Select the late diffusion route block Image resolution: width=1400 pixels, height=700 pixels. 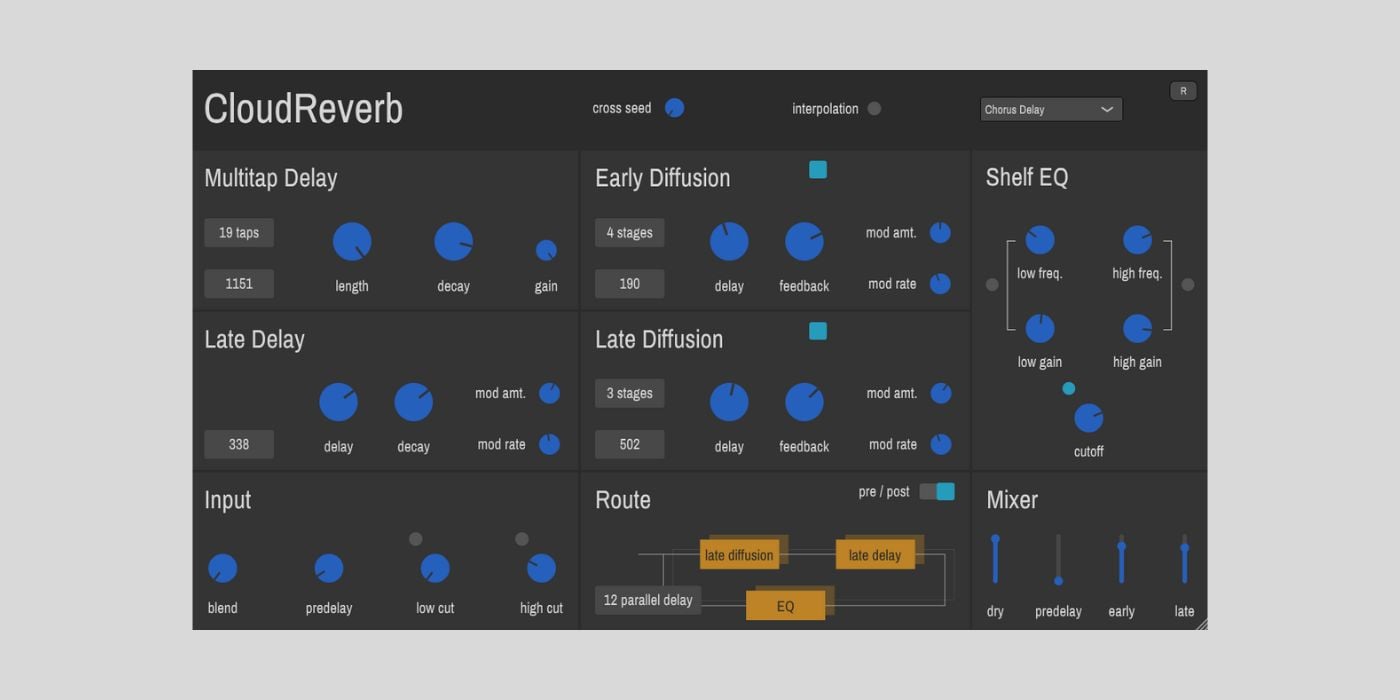coord(739,555)
